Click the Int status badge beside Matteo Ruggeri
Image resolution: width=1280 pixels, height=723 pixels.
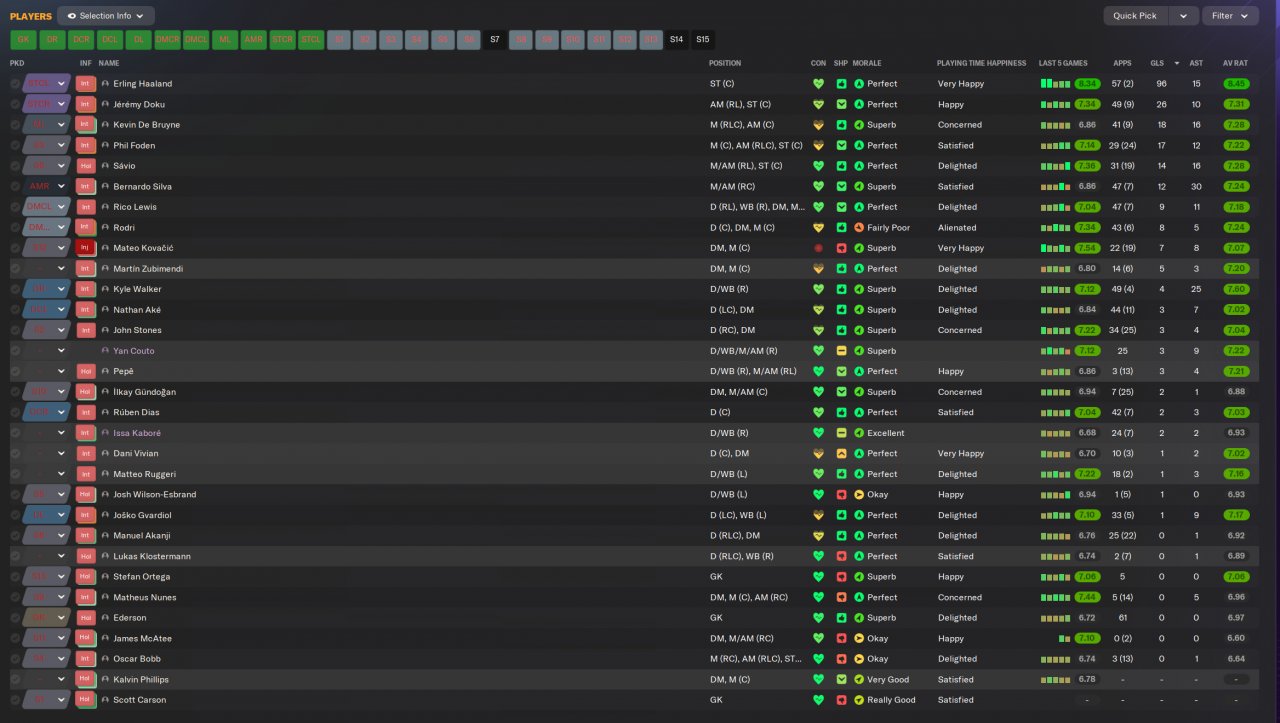[86, 474]
